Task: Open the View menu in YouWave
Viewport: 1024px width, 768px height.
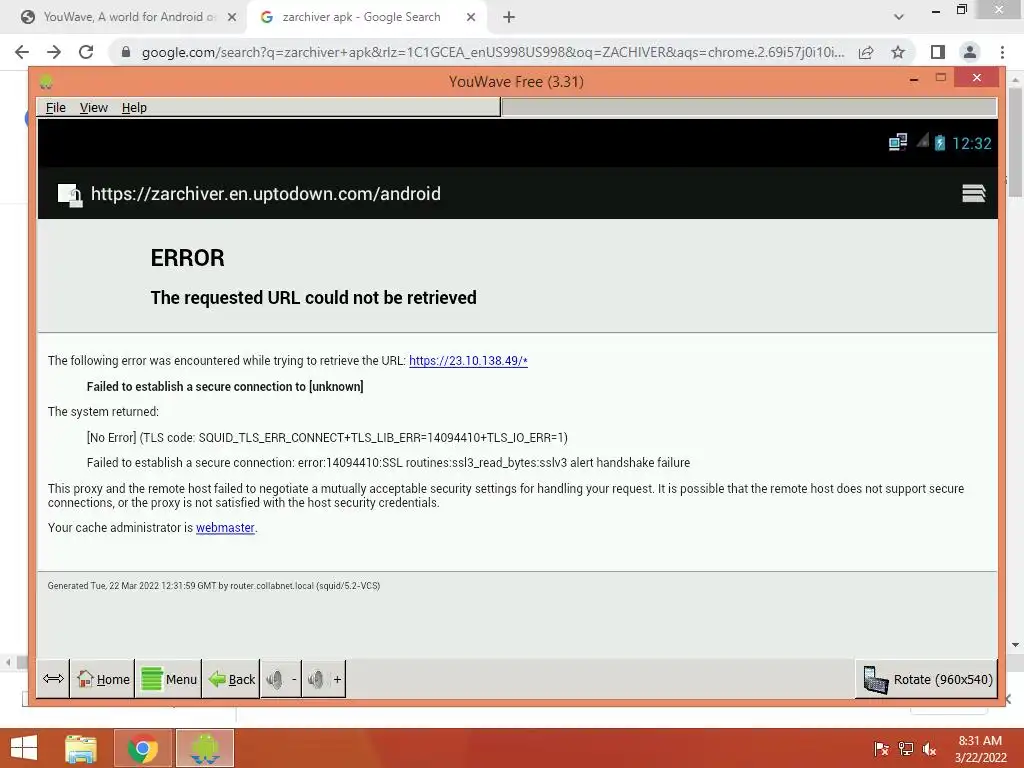Action: pos(93,108)
